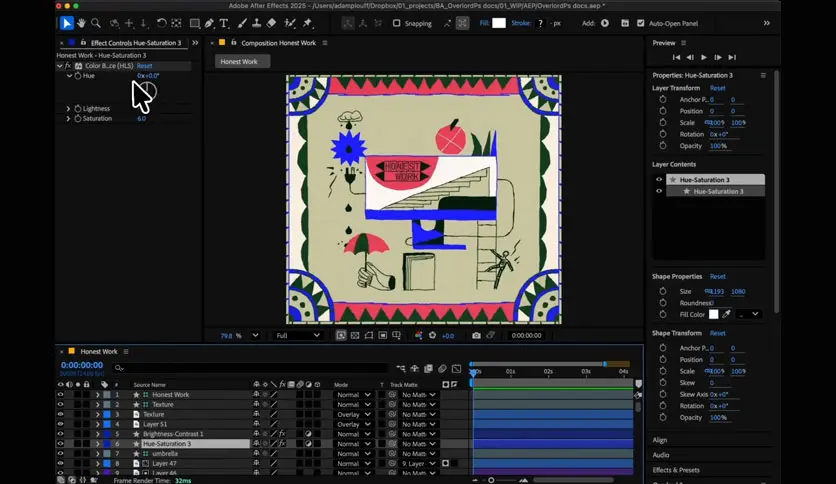Select the Brush tool

[x=242, y=23]
